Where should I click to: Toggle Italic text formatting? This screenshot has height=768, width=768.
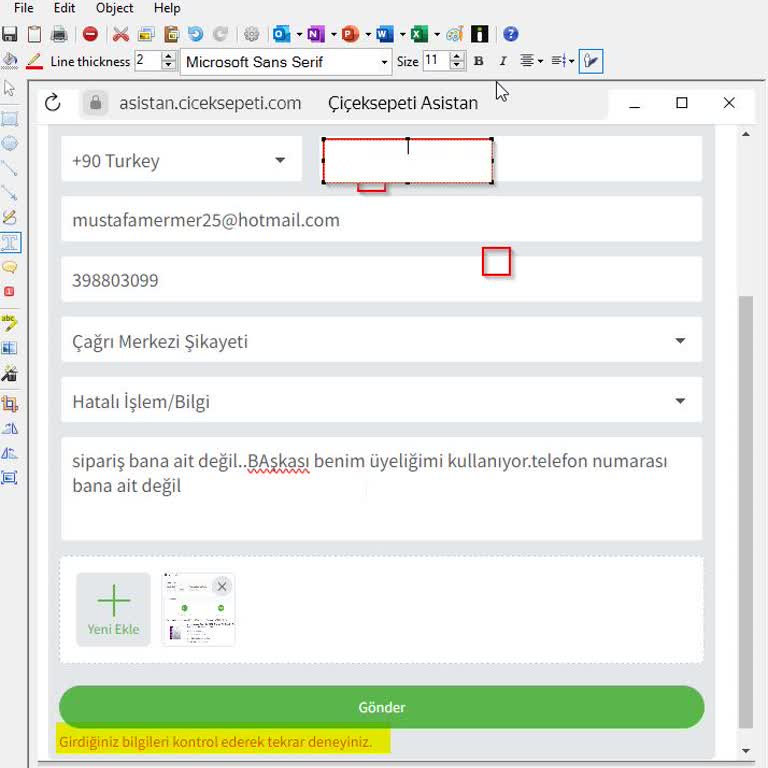coord(503,61)
